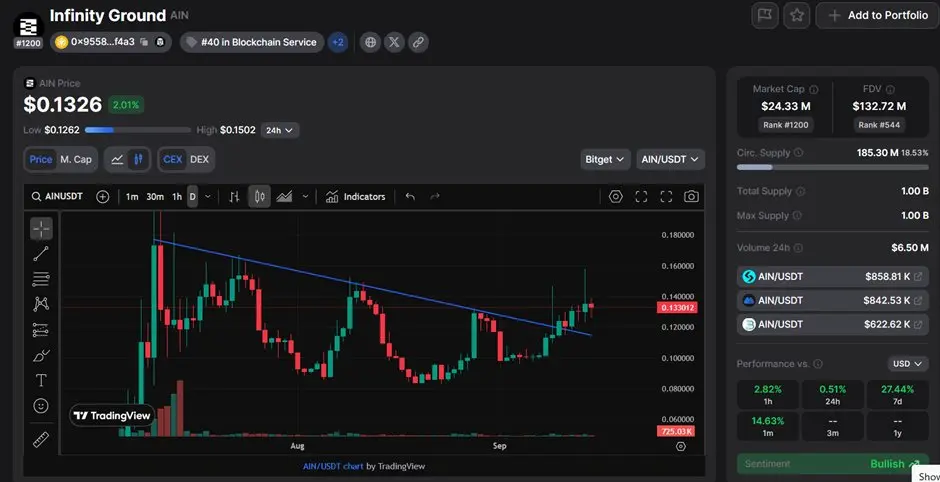Undo last chart action
The image size is (940, 482).
(410, 197)
